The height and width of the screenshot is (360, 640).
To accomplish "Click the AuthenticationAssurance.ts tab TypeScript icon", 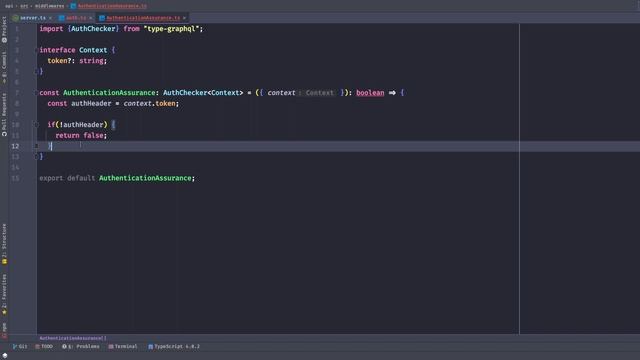I will 102,18.
